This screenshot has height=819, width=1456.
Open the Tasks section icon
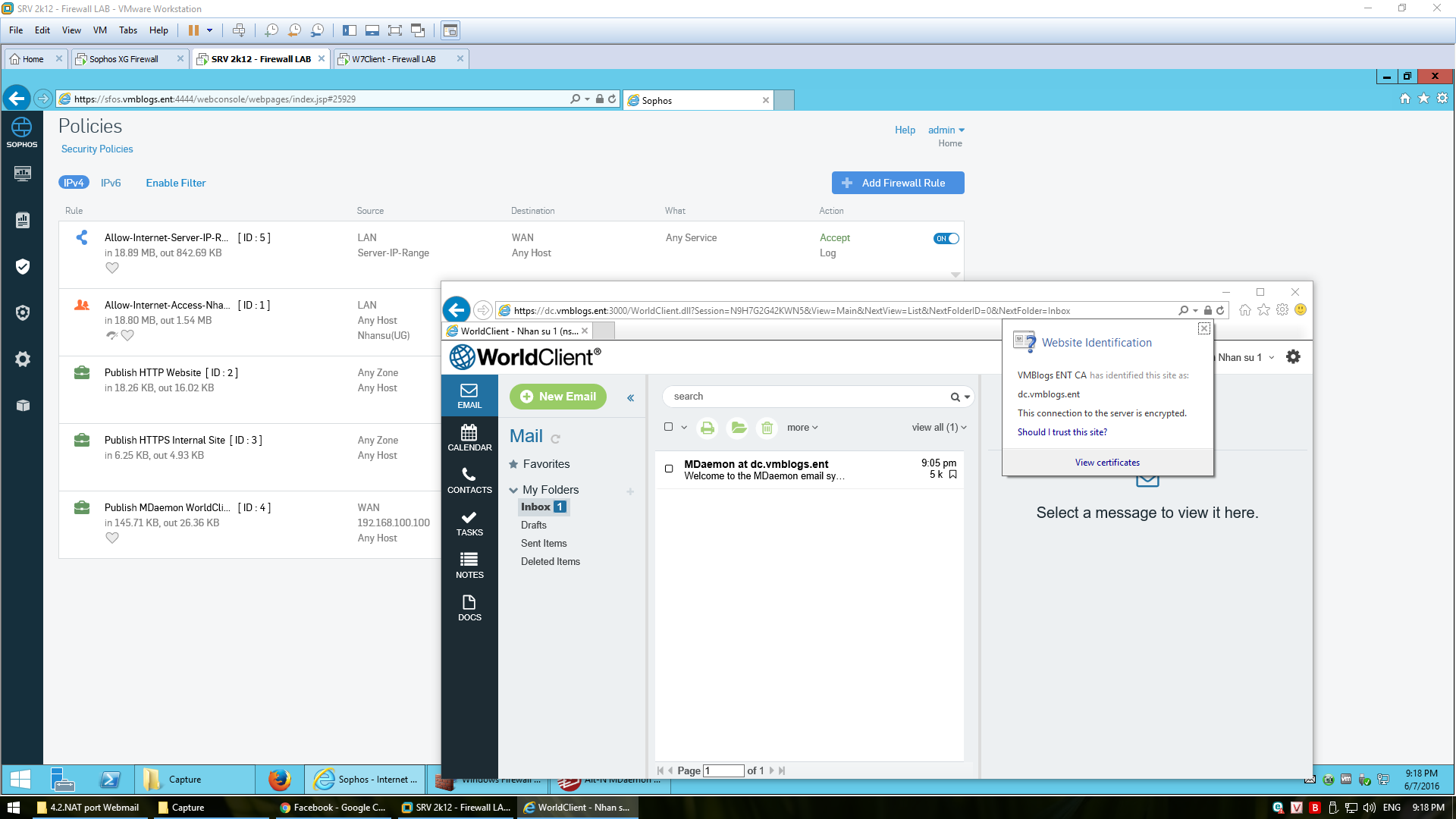[x=469, y=522]
